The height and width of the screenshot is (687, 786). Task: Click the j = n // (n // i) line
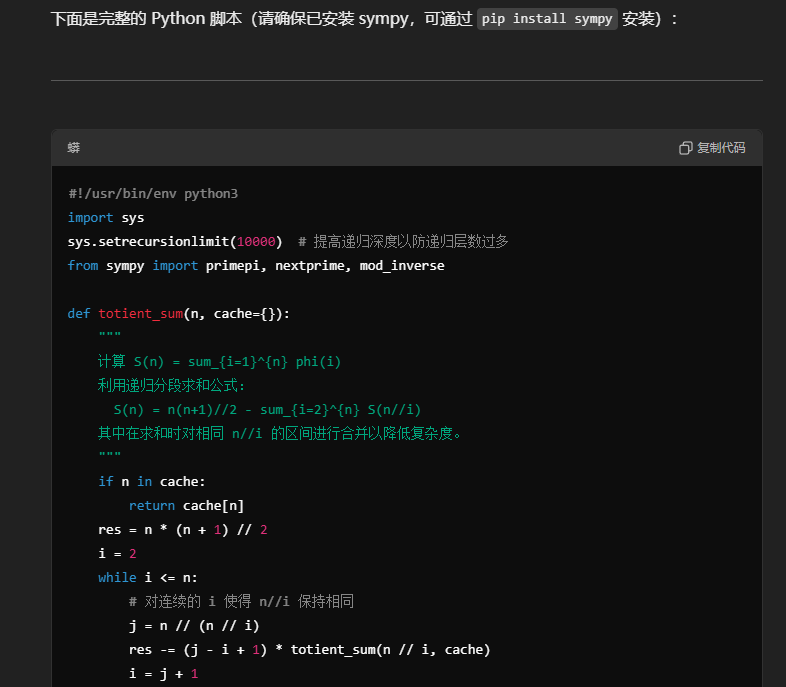coord(194,625)
